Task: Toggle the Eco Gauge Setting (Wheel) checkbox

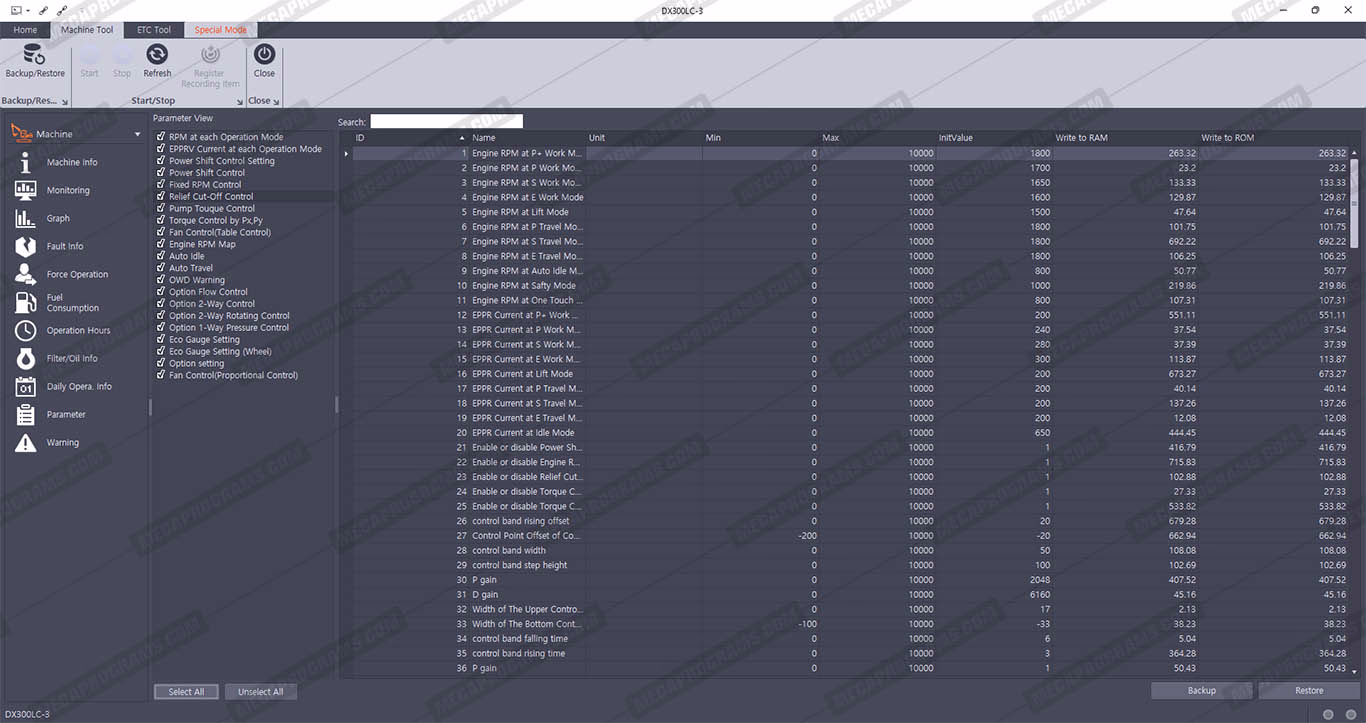Action: click(161, 351)
